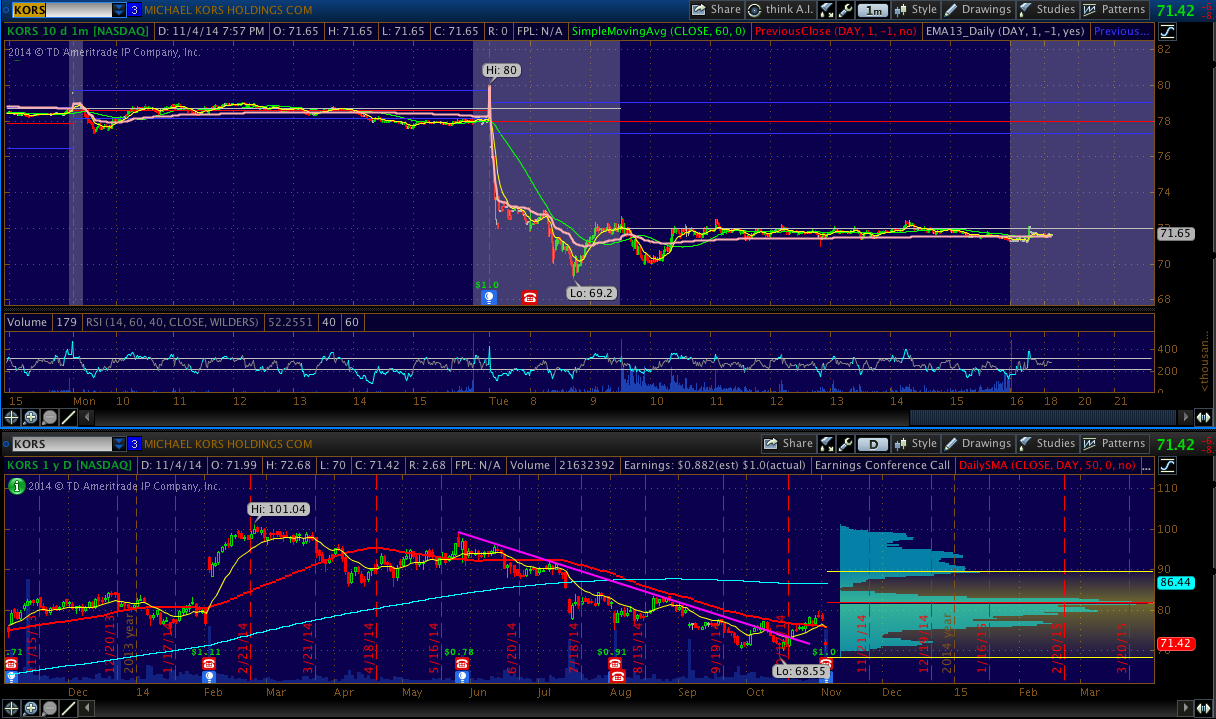
Task: Zoom in on the upper chart
Action: point(31,417)
